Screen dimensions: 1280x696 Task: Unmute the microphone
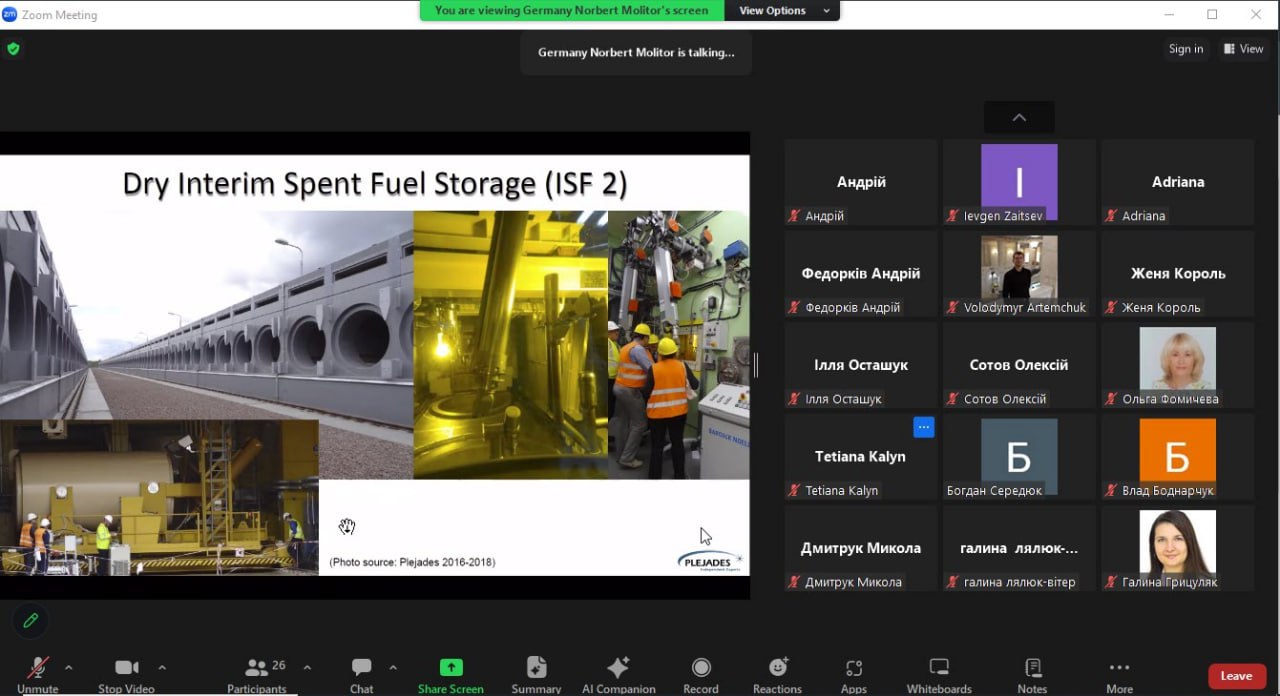(x=38, y=668)
